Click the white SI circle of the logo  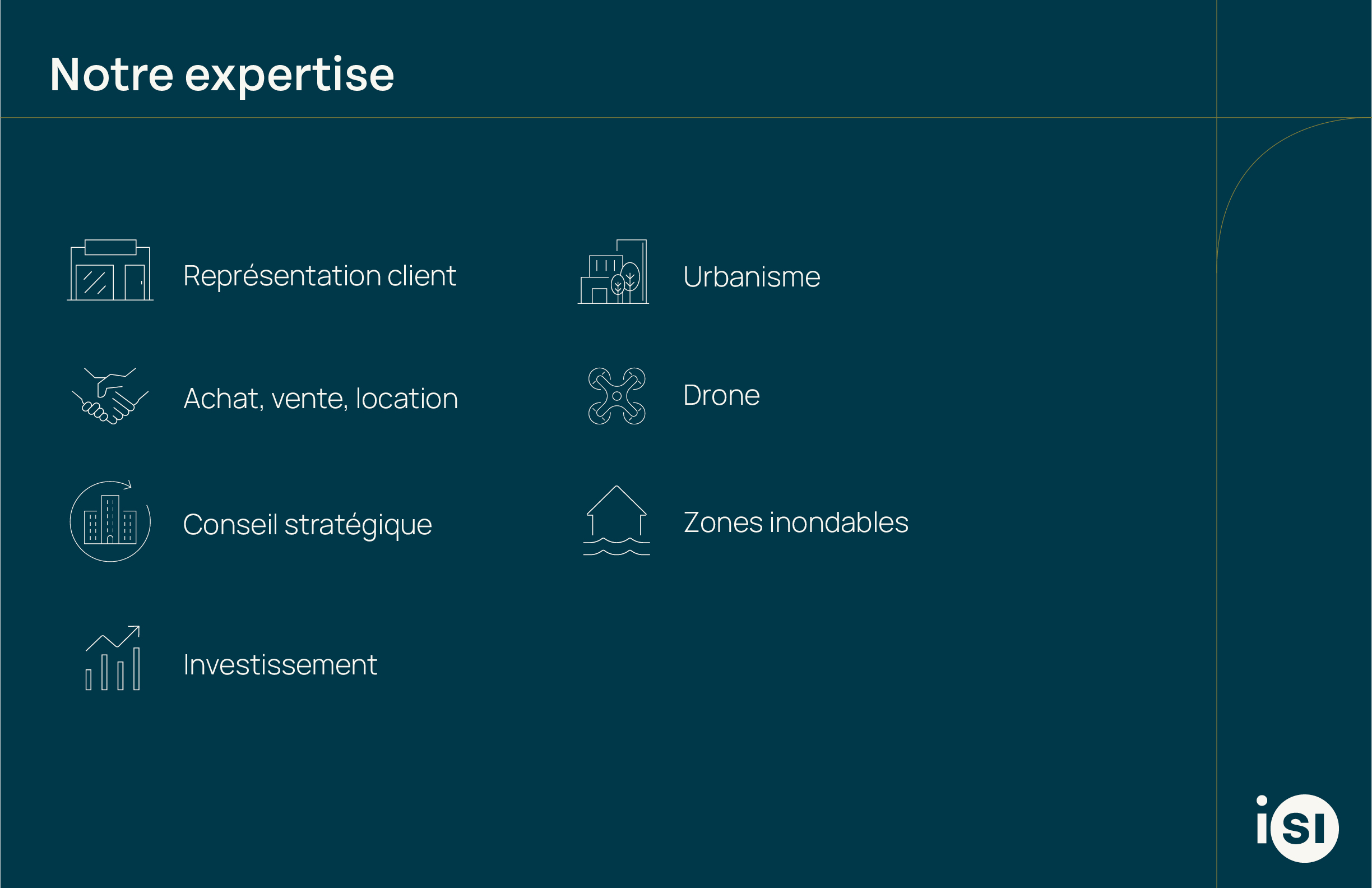point(1305,829)
